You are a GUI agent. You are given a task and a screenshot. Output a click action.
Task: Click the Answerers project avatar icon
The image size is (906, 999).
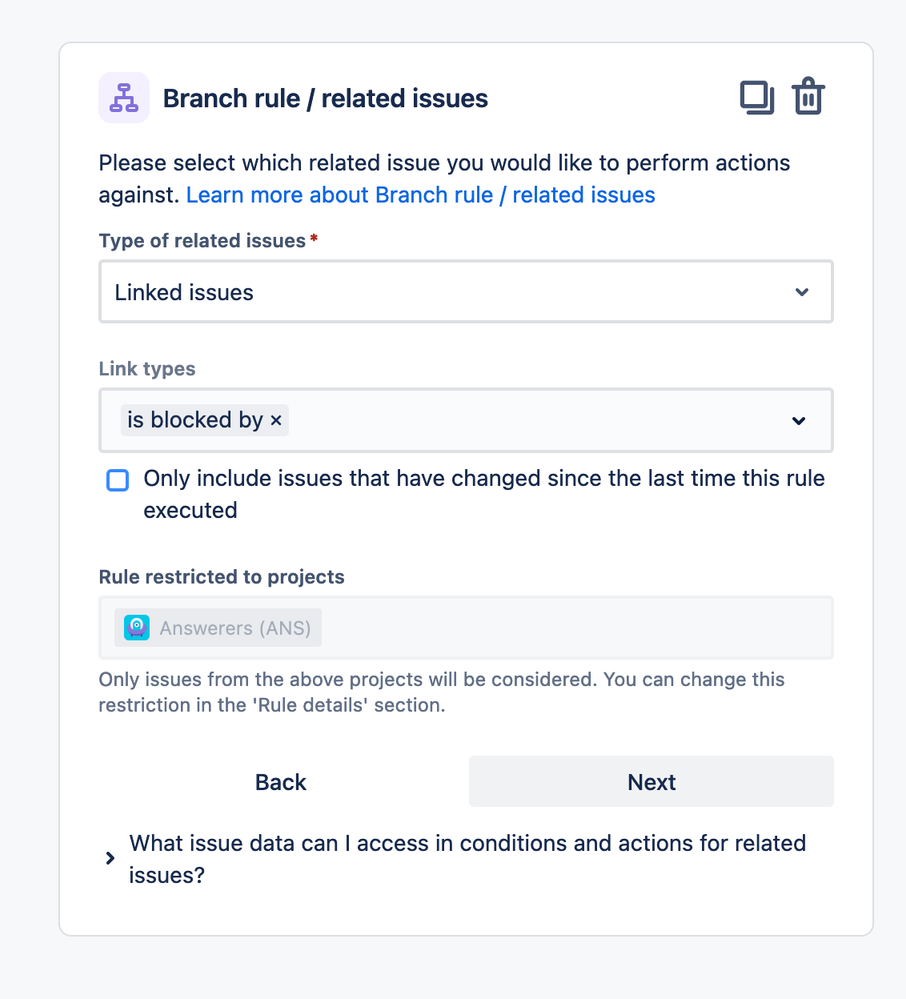(x=137, y=628)
